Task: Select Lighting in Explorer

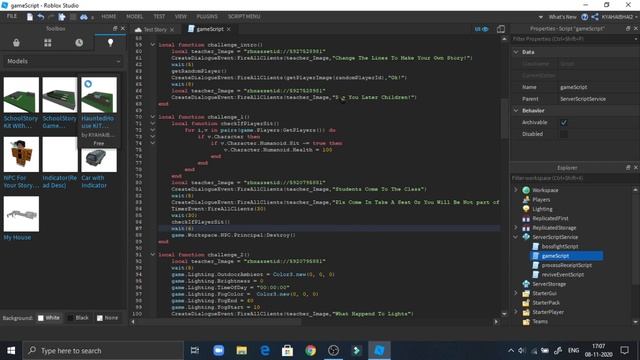Action: [542, 209]
